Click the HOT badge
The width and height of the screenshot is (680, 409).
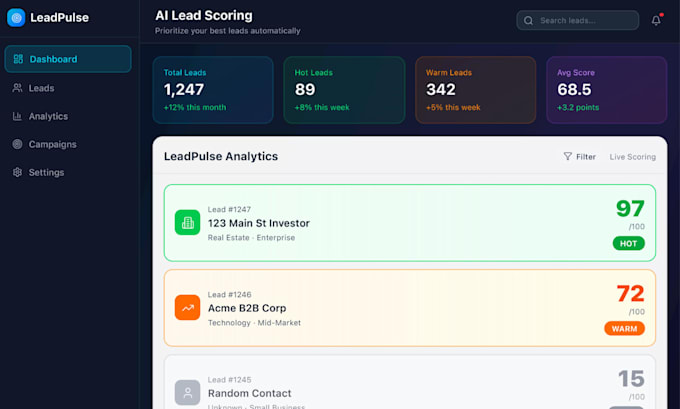pyautogui.click(x=628, y=243)
